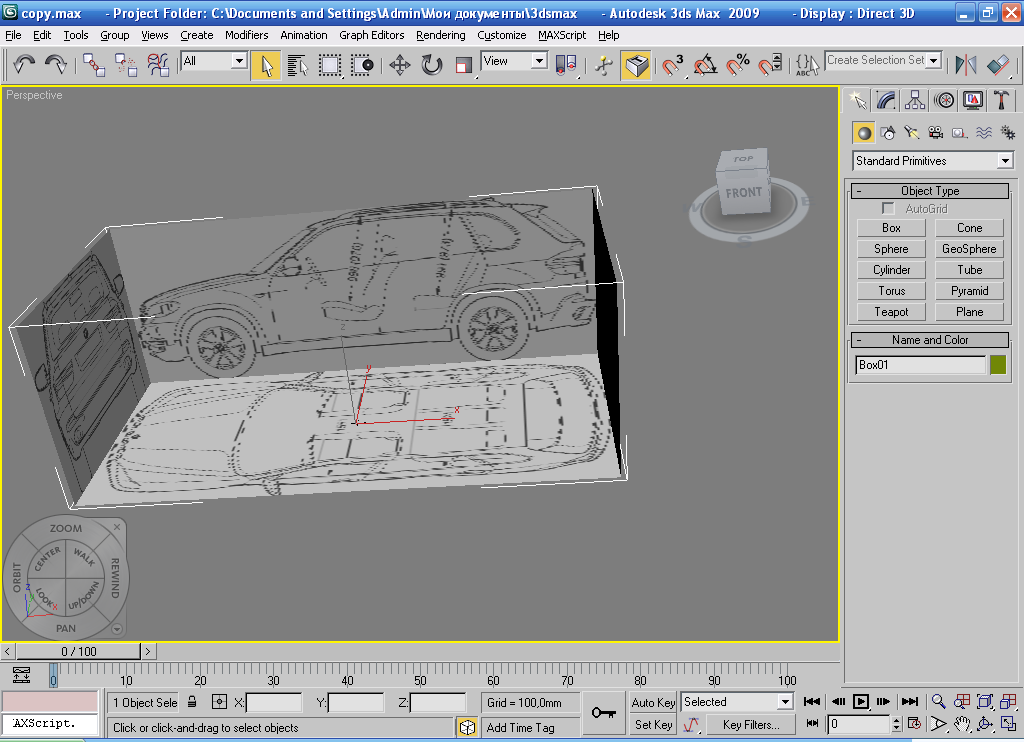The image size is (1024, 742).
Task: Open Box01 object color swatch
Action: coord(998,364)
